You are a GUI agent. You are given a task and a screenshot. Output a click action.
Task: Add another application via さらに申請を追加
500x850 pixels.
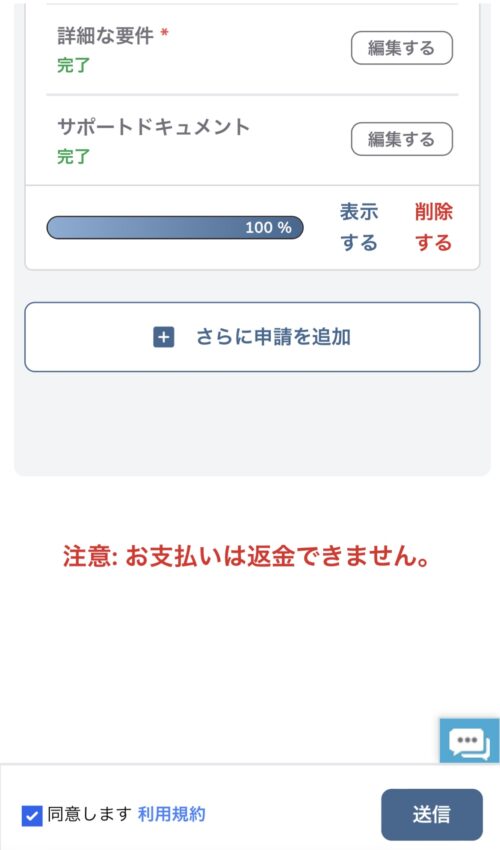point(252,337)
